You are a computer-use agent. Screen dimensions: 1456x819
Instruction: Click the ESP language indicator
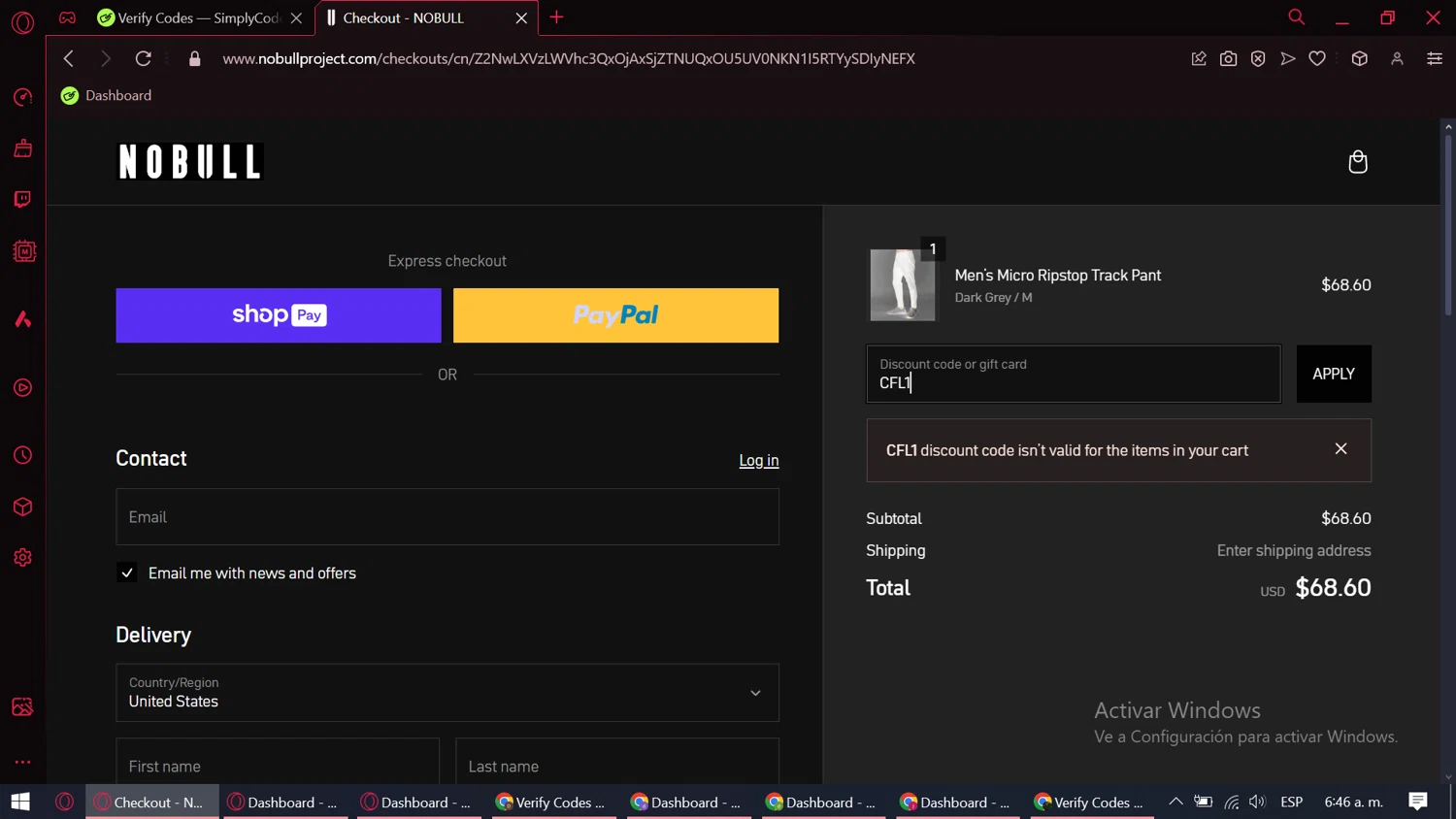(1292, 802)
